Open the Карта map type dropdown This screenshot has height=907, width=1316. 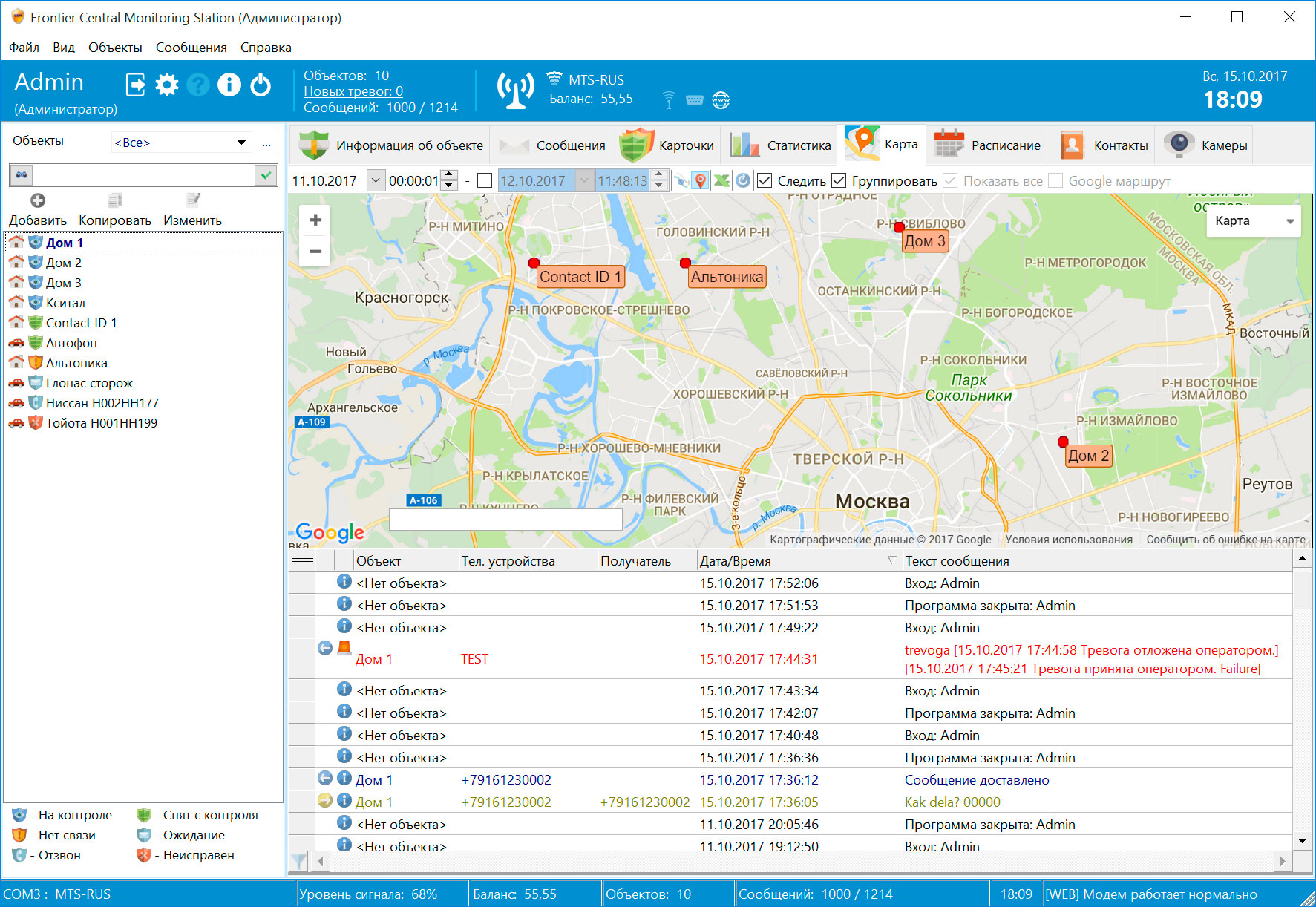click(x=1289, y=220)
